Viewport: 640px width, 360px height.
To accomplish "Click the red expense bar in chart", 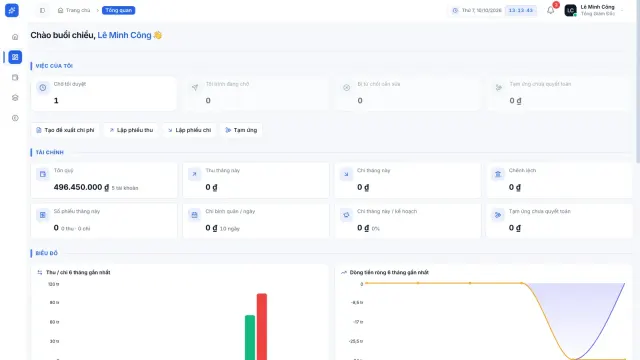I will 262,327.
